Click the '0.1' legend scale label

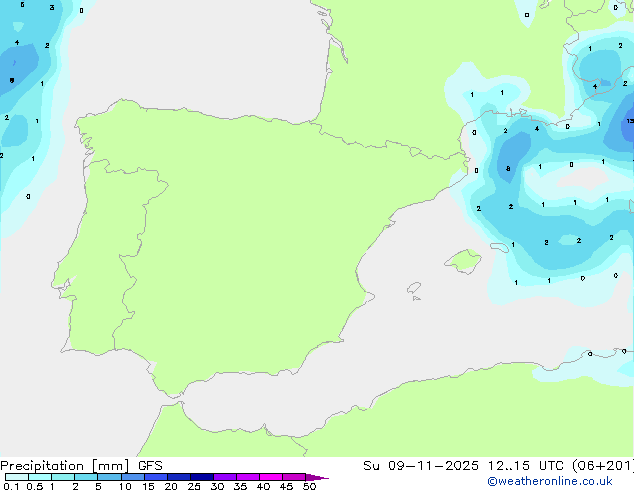point(11,486)
